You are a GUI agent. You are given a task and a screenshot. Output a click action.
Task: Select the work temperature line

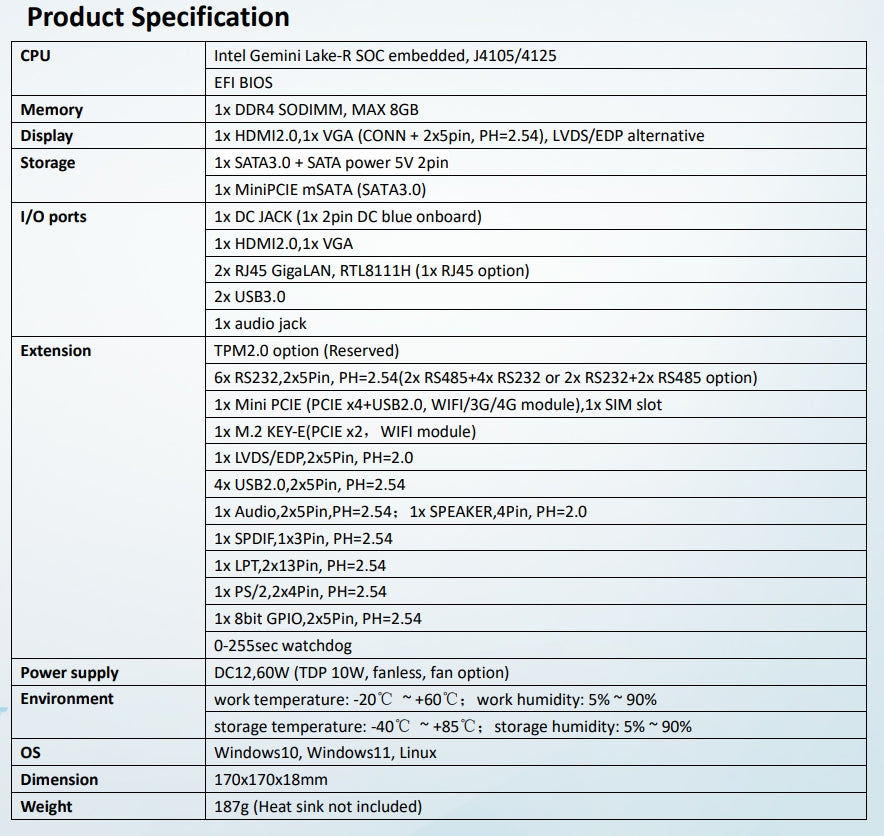point(435,700)
